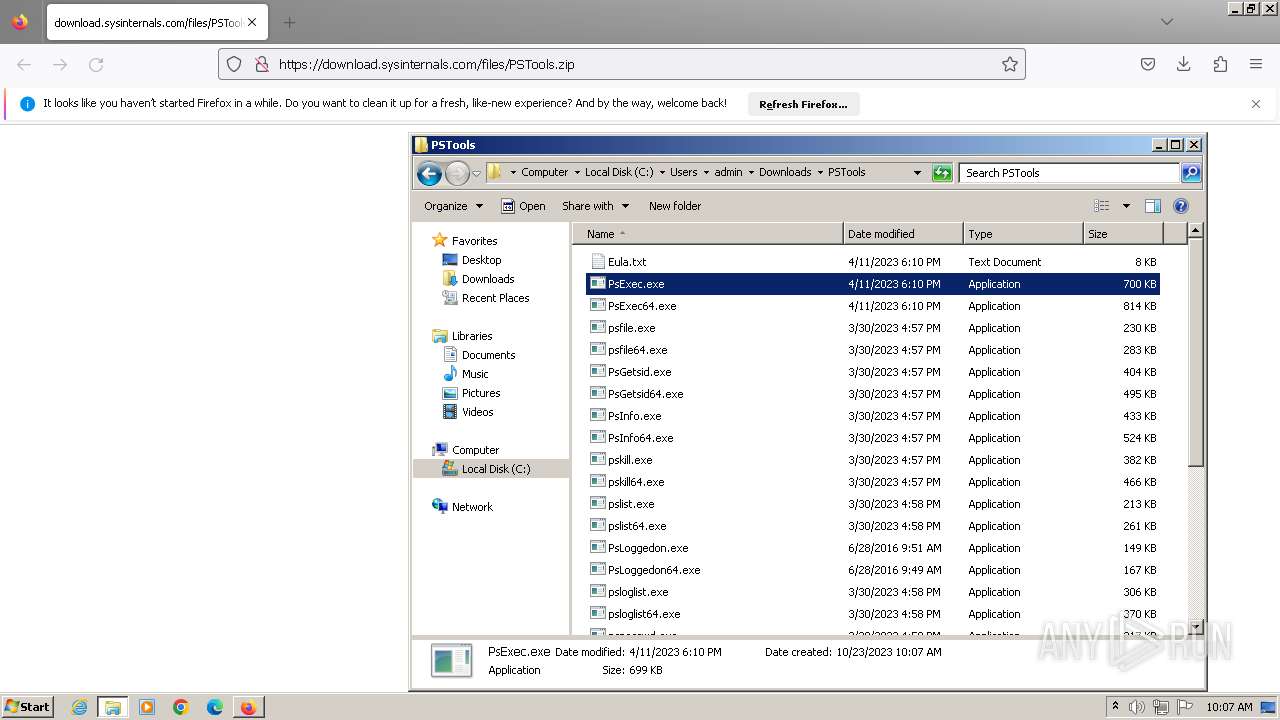Sort files by the Type column
Image resolution: width=1280 pixels, height=720 pixels.
pyautogui.click(x=1023, y=234)
